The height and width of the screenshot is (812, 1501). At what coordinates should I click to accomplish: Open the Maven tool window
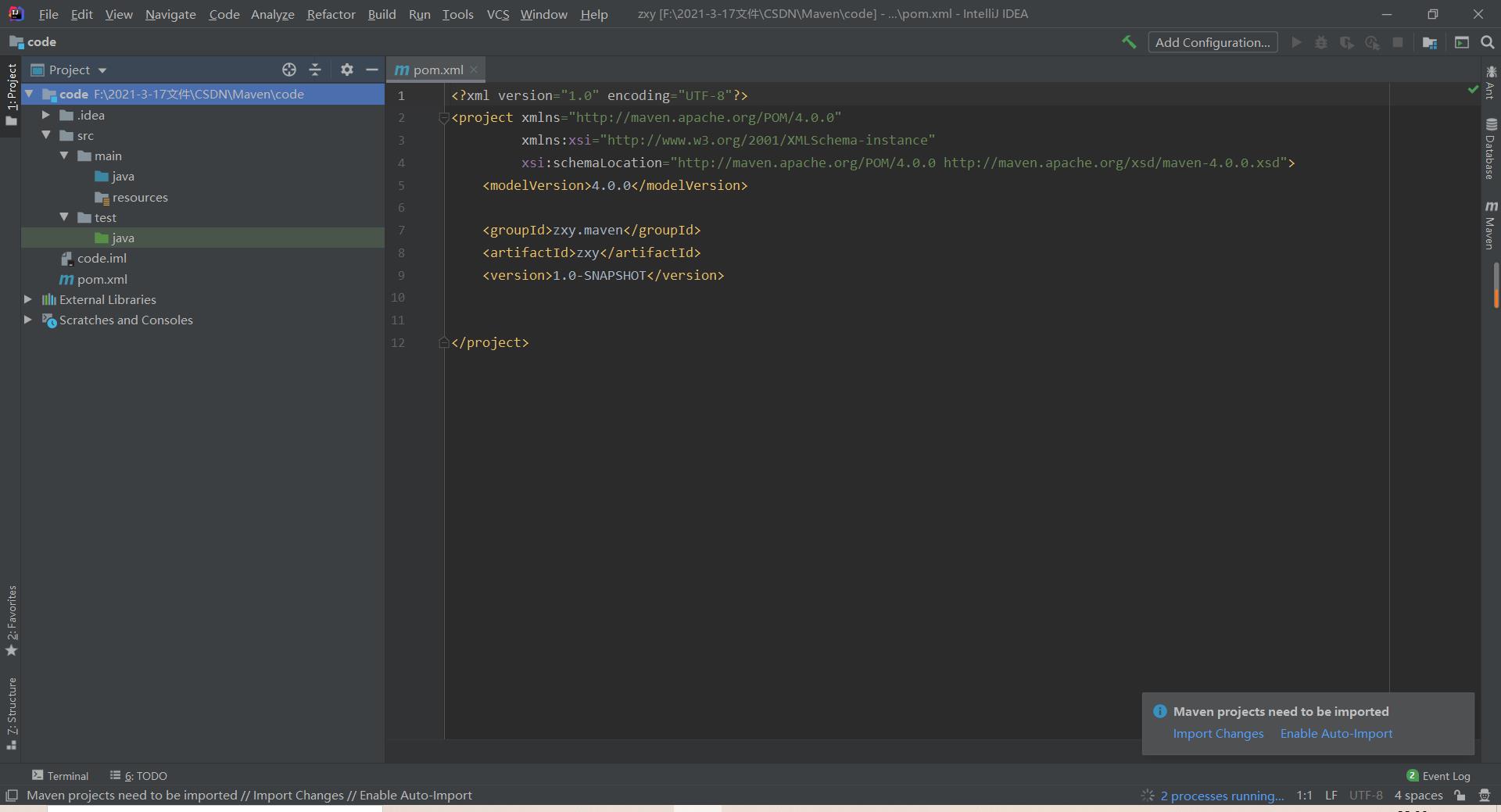pos(1491,225)
